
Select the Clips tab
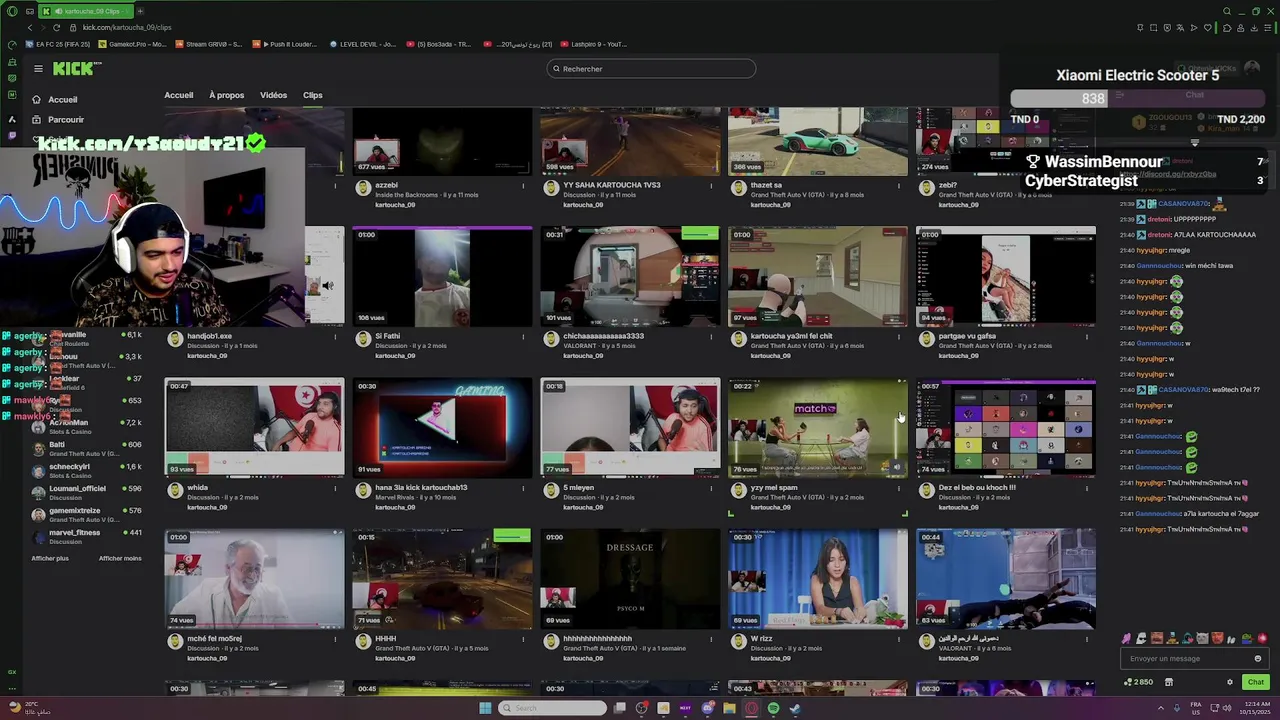point(313,95)
